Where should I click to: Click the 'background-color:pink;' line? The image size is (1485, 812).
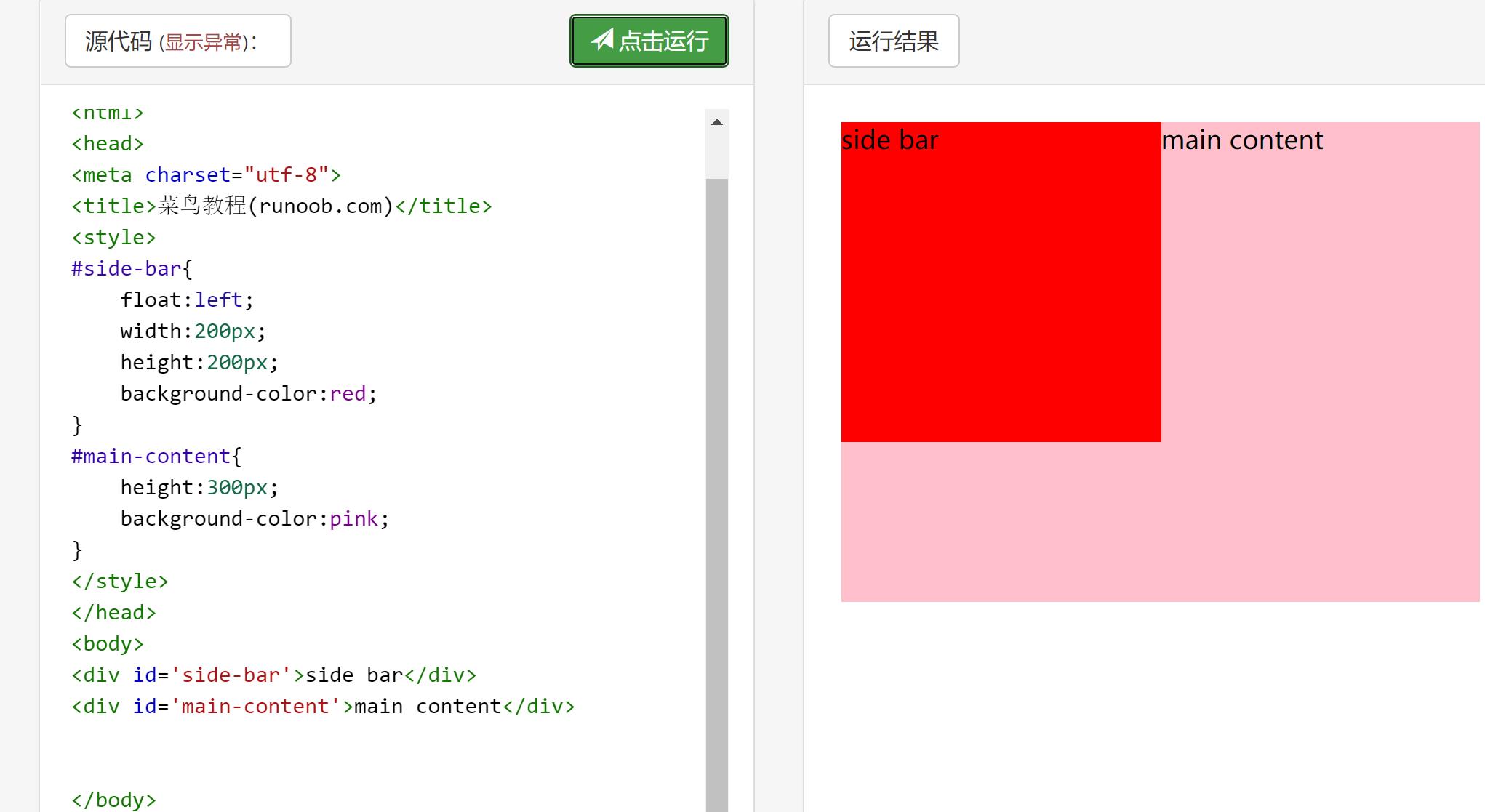(255, 519)
